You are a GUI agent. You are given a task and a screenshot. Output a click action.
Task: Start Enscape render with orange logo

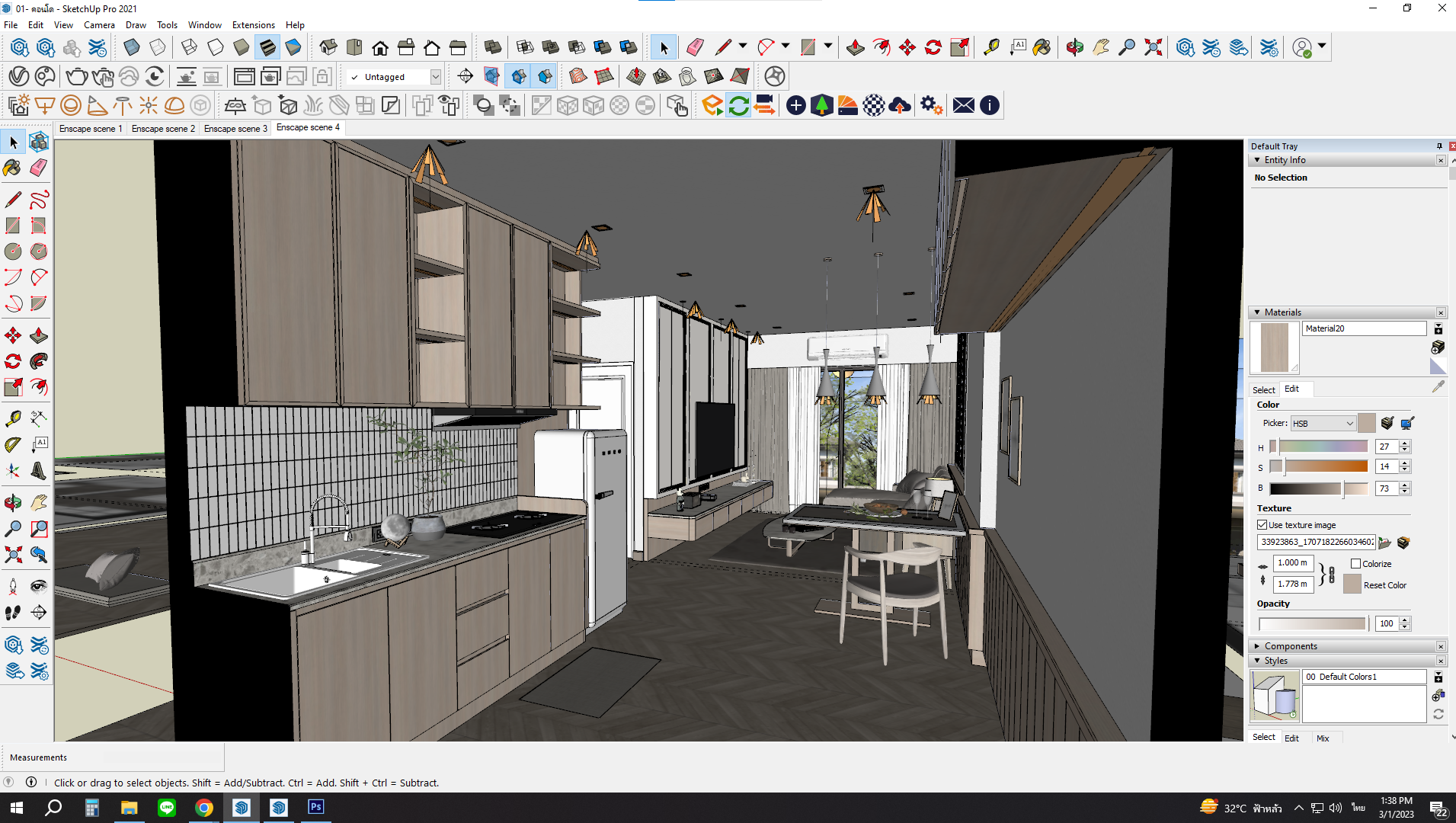[x=712, y=105]
